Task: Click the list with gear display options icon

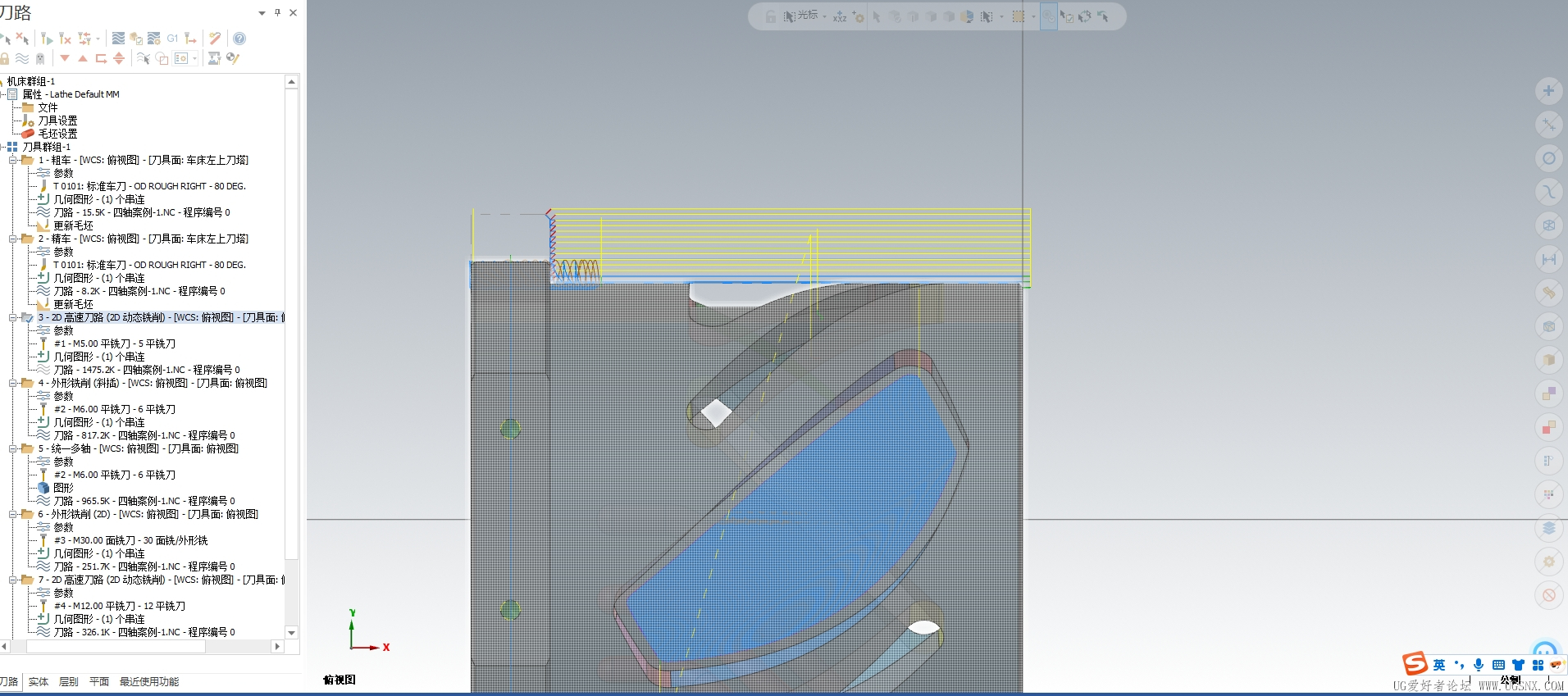Action: coord(181,58)
